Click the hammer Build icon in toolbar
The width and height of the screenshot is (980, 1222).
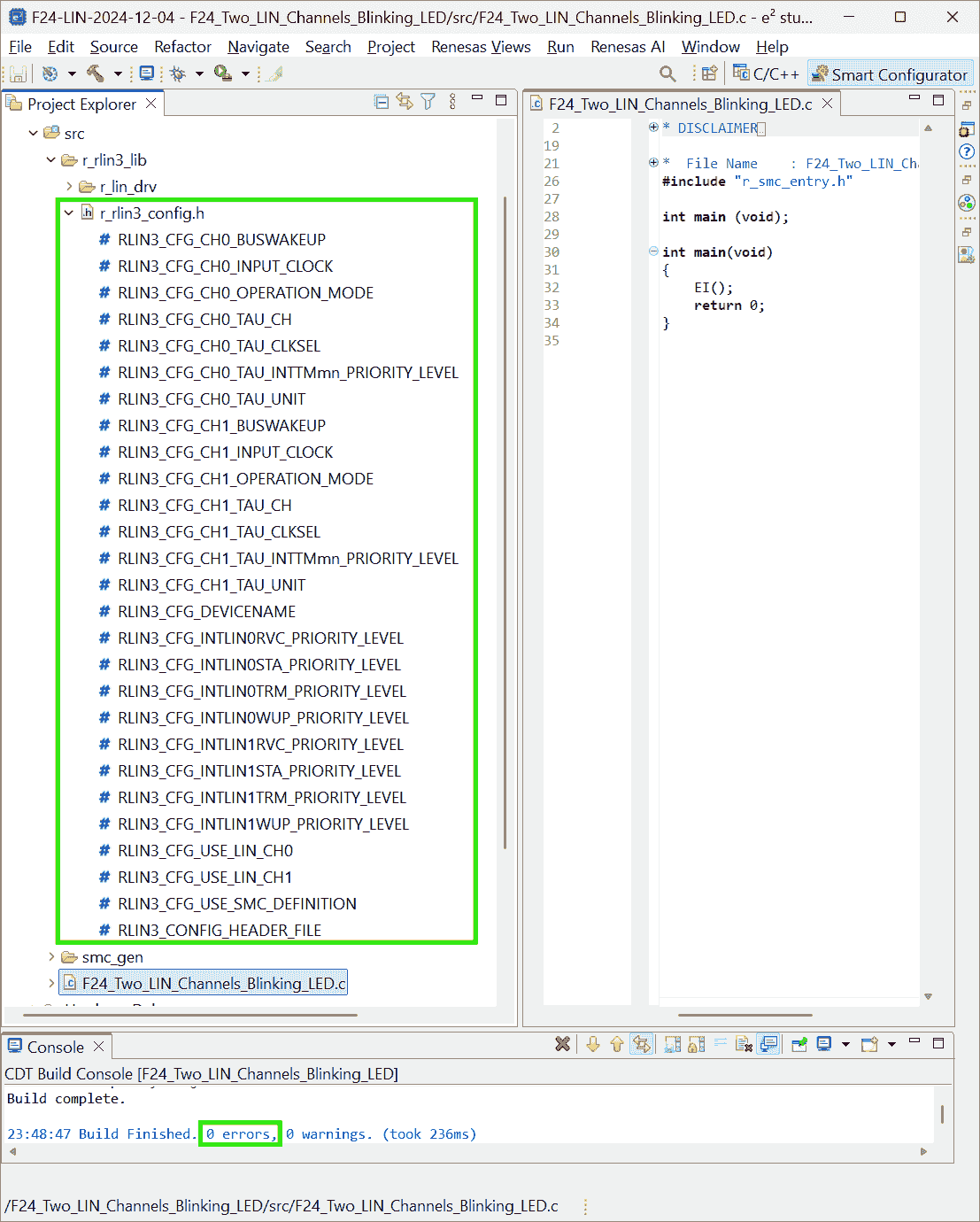95,74
